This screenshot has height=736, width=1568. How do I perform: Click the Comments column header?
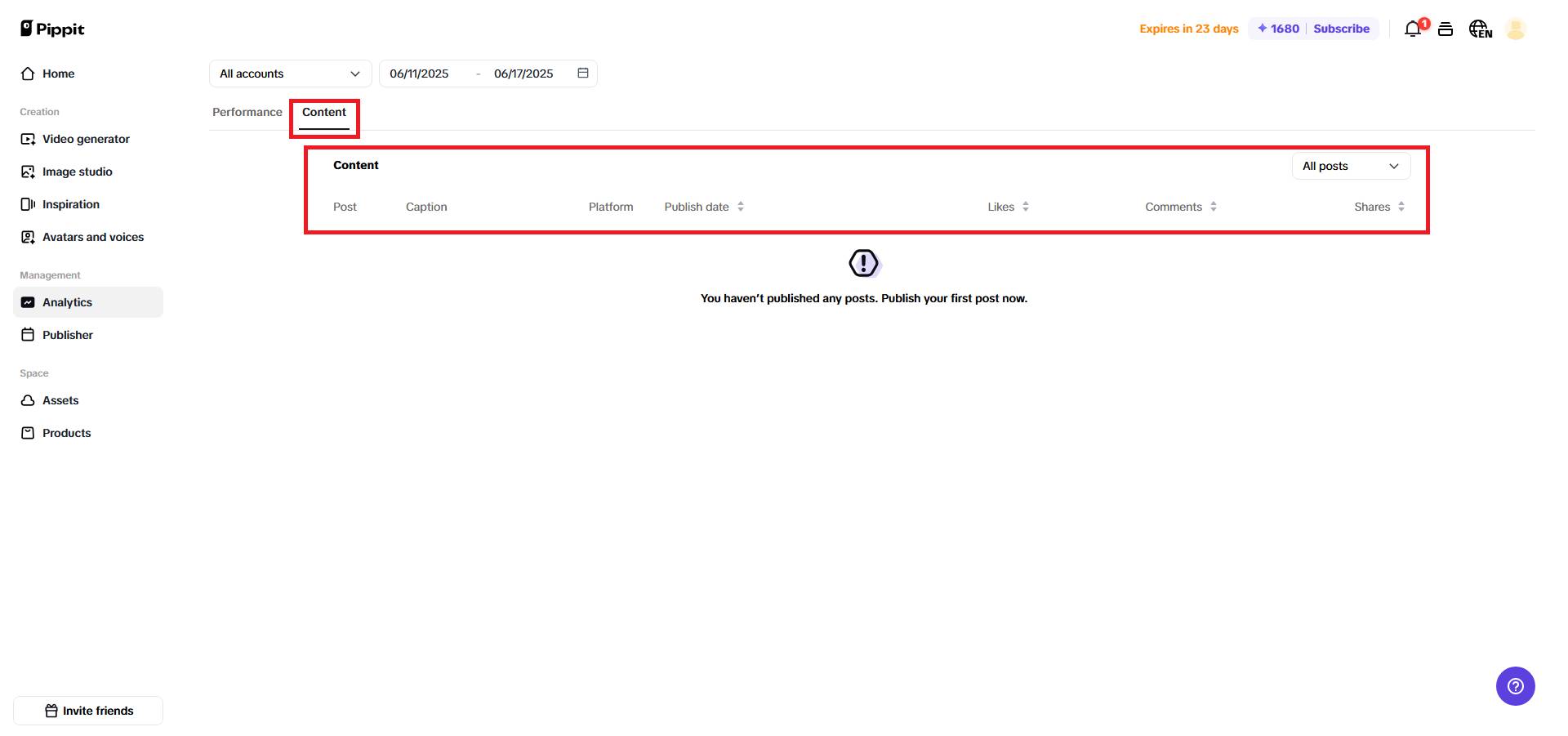[1174, 207]
